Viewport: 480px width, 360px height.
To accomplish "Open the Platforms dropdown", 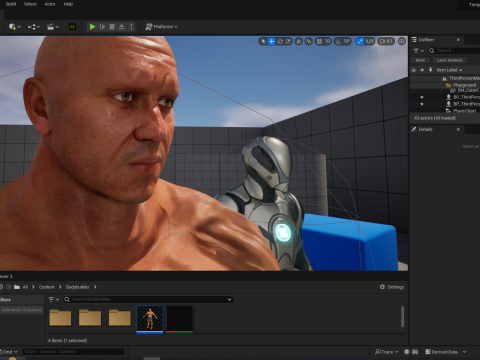I will click(162, 27).
